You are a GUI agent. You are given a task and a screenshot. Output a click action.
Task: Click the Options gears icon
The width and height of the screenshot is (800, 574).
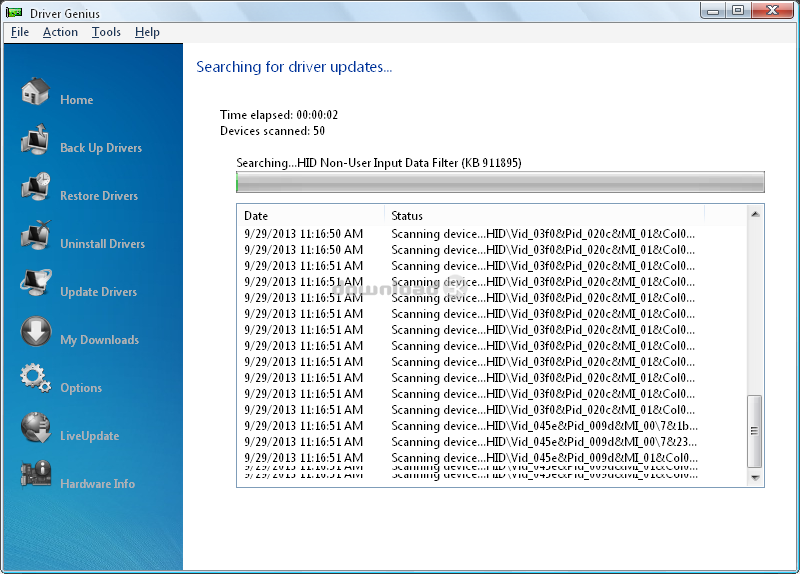[35, 378]
